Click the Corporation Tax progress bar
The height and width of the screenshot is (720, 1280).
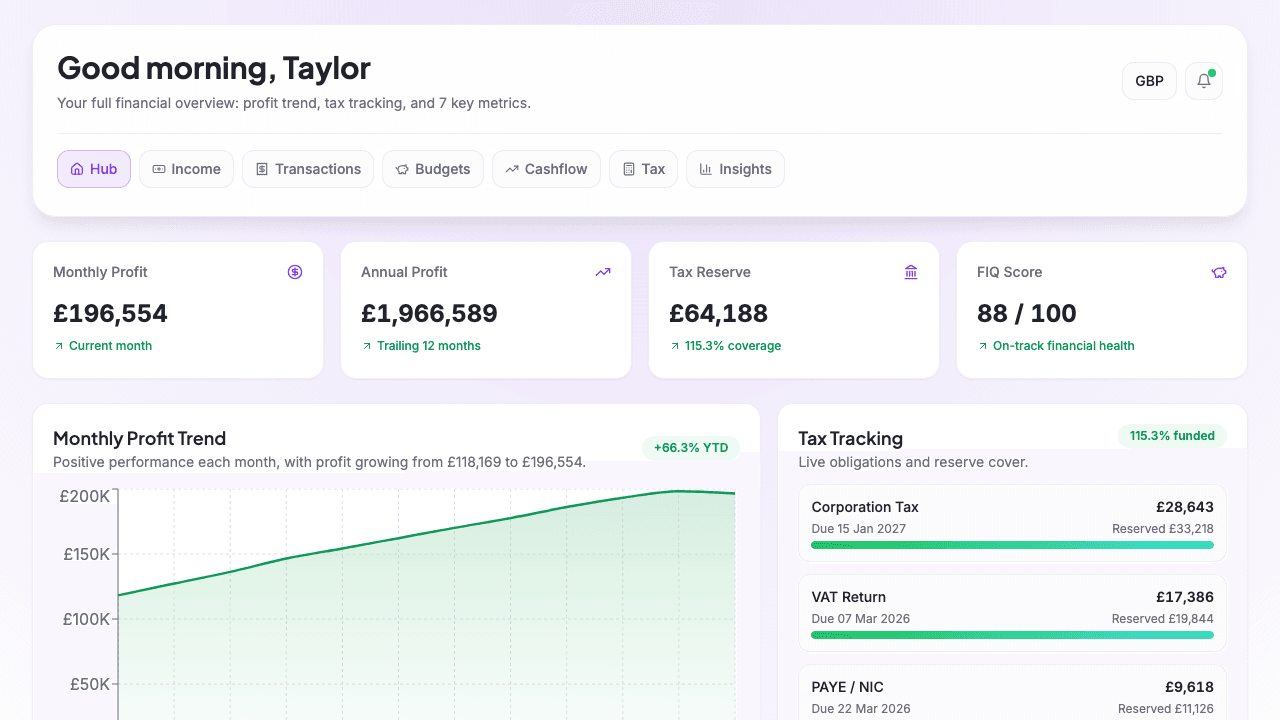1012,545
